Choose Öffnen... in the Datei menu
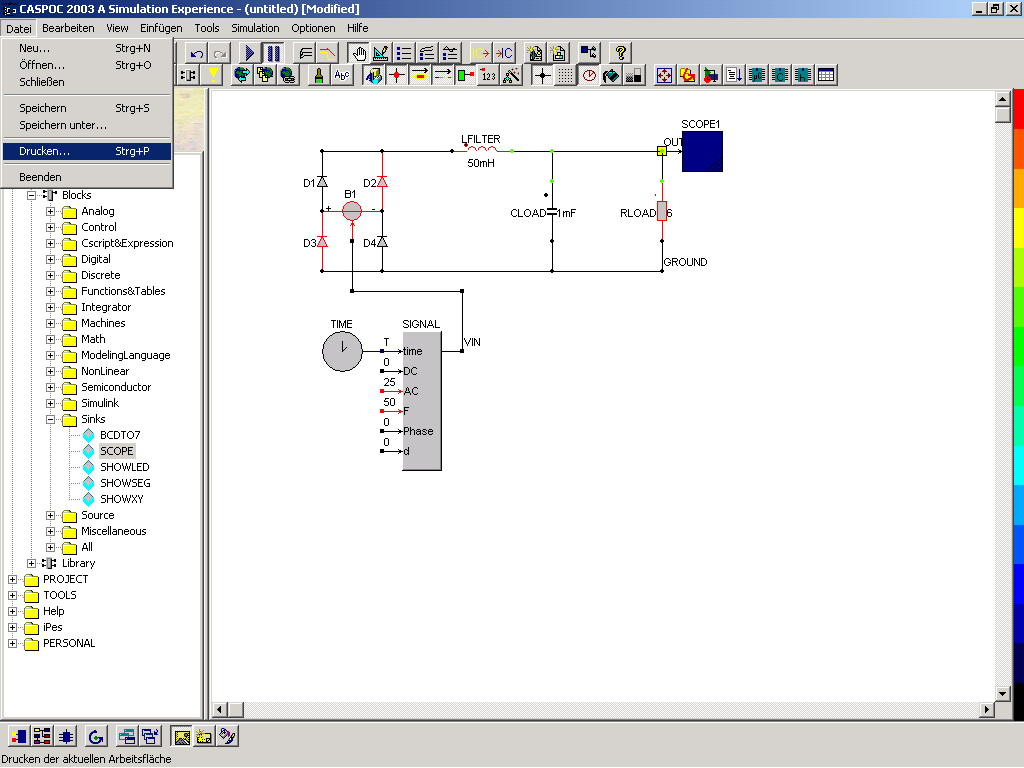The width and height of the screenshot is (1024, 768). [87, 65]
